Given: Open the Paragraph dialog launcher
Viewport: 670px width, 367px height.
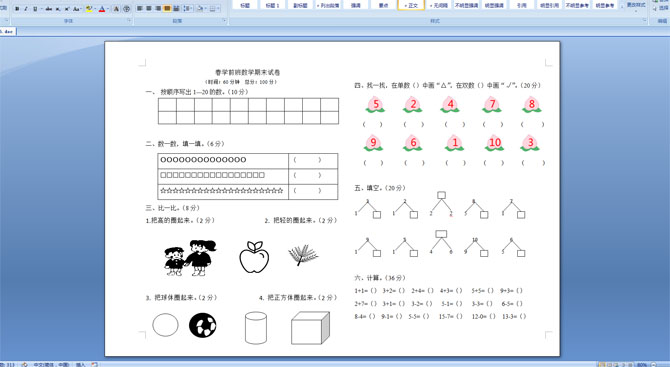Looking at the screenshot, I should (x=224, y=21).
